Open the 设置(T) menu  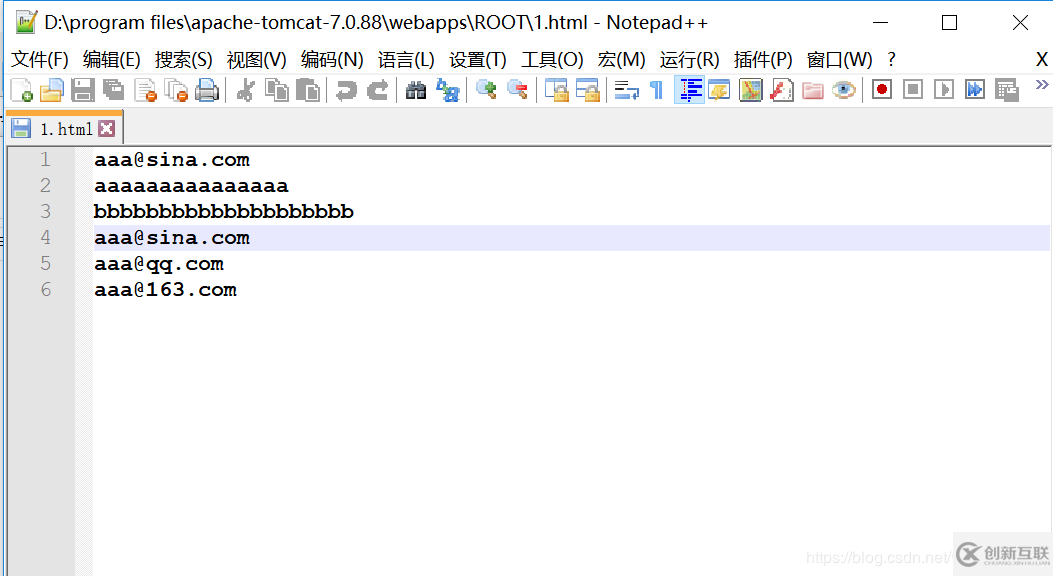click(x=477, y=60)
